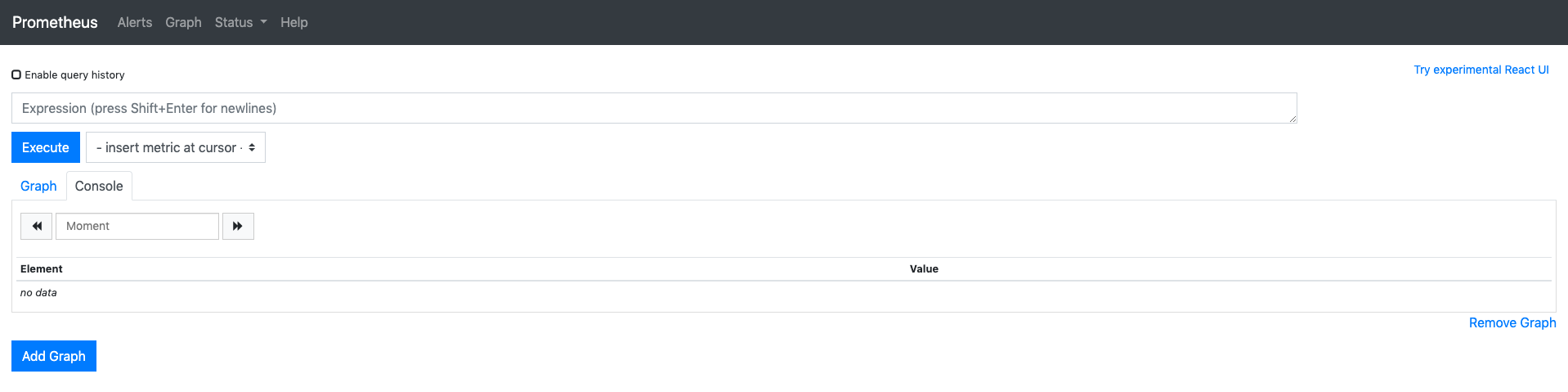1568x392 pixels.
Task: Switch to the Graph tab
Action: click(x=38, y=186)
